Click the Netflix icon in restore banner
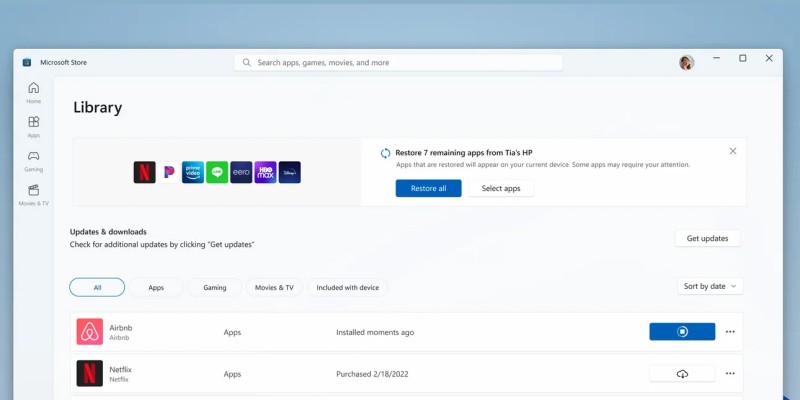Screen dimensions: 800x400 coord(144,172)
